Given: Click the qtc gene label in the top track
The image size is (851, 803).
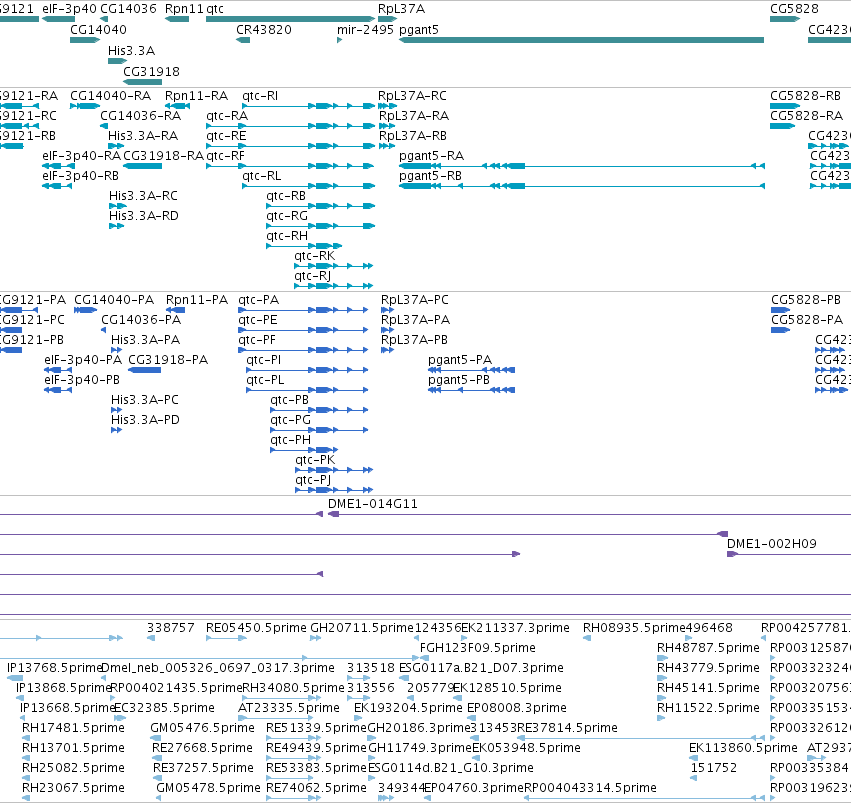Looking at the screenshot, I should click(215, 9).
